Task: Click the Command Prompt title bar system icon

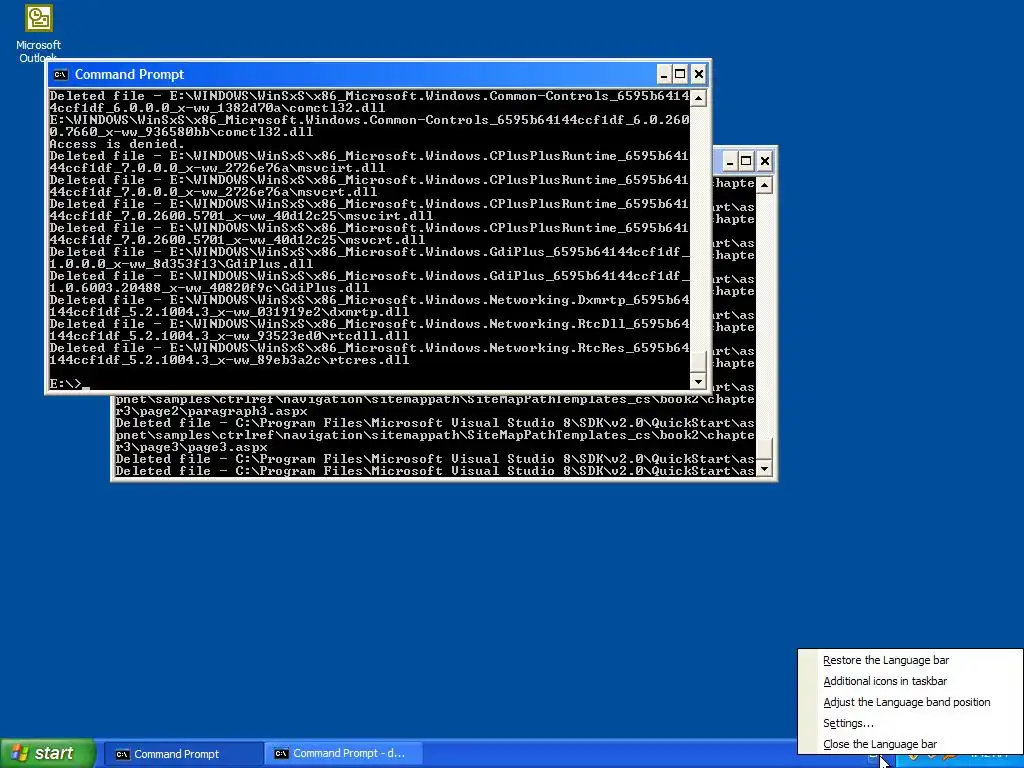Action: click(x=61, y=74)
